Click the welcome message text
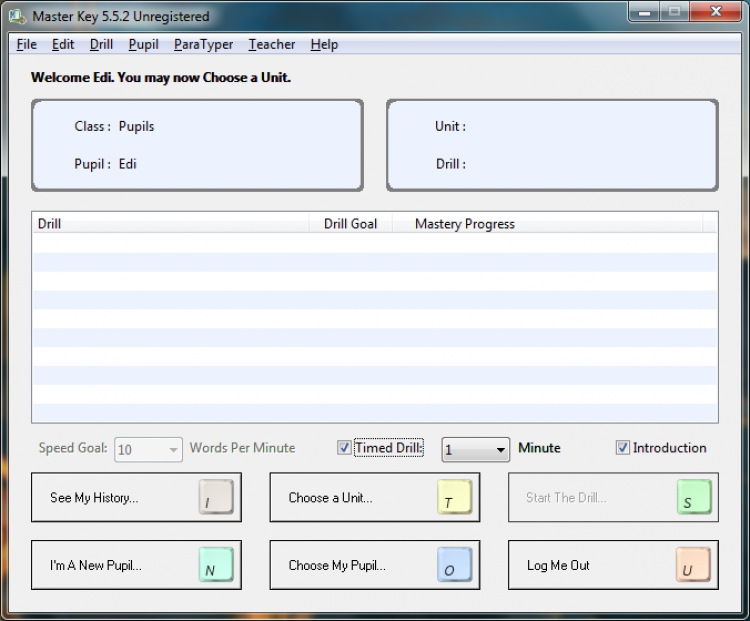This screenshot has height=621, width=750. [161, 78]
